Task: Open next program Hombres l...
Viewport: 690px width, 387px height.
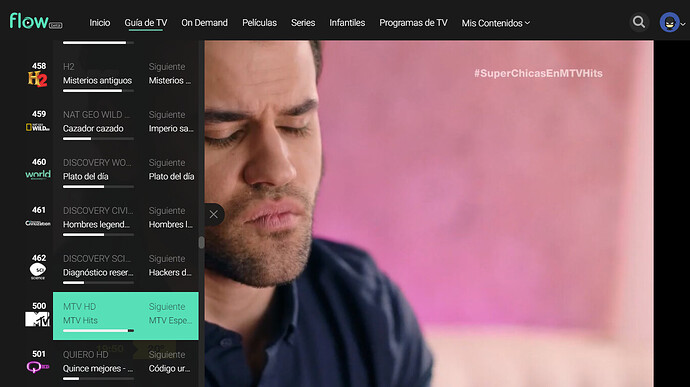Action: (171, 225)
